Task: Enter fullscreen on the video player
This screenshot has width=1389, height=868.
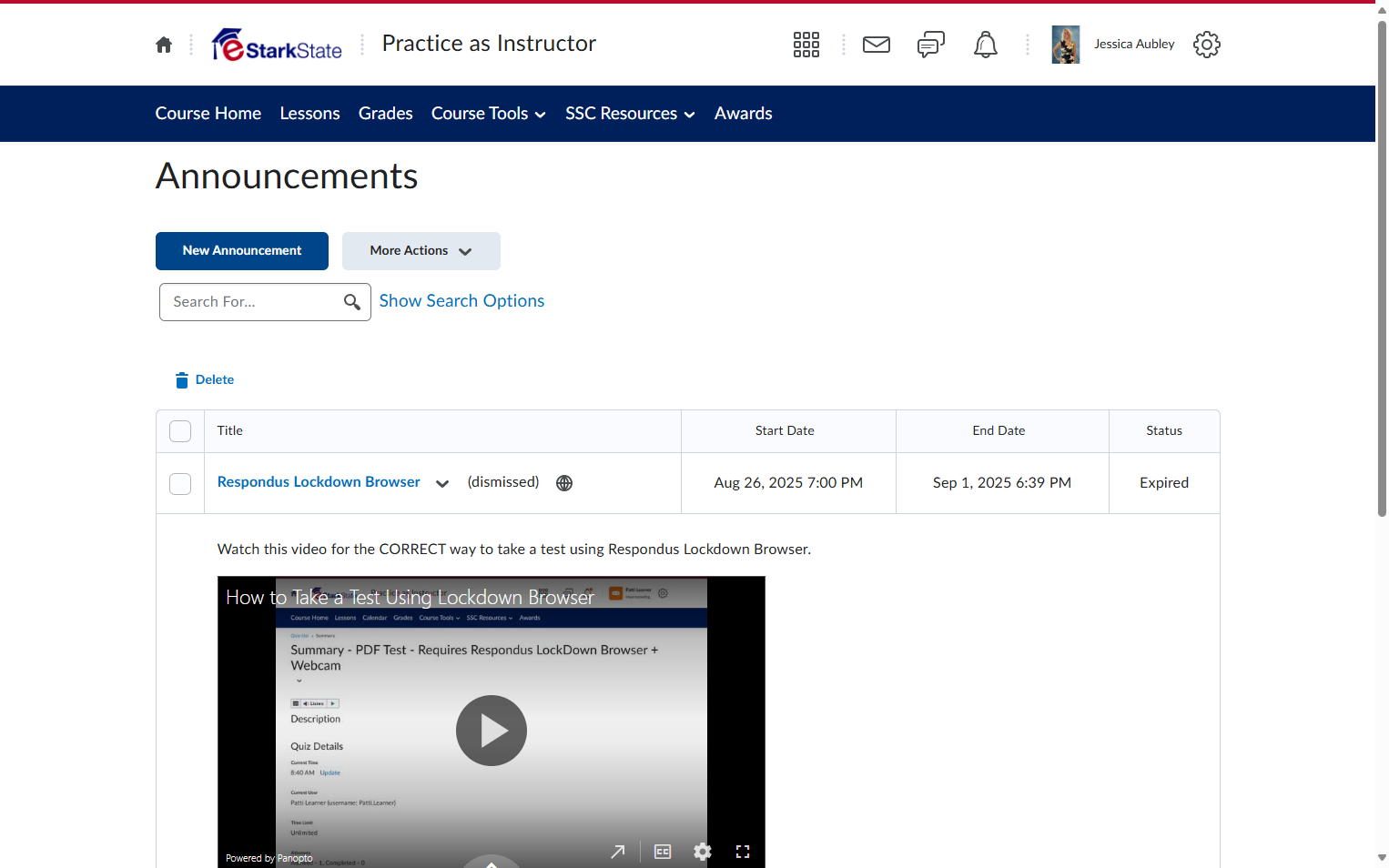Action: (x=743, y=852)
